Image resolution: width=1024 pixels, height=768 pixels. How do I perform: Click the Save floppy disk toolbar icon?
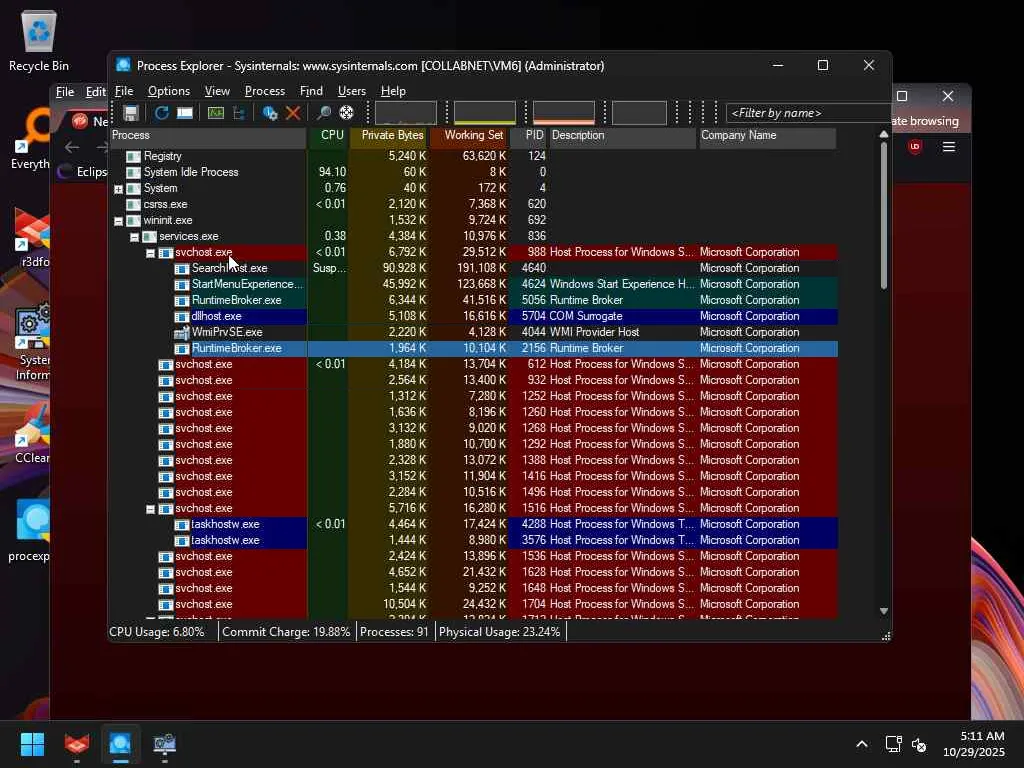131,113
